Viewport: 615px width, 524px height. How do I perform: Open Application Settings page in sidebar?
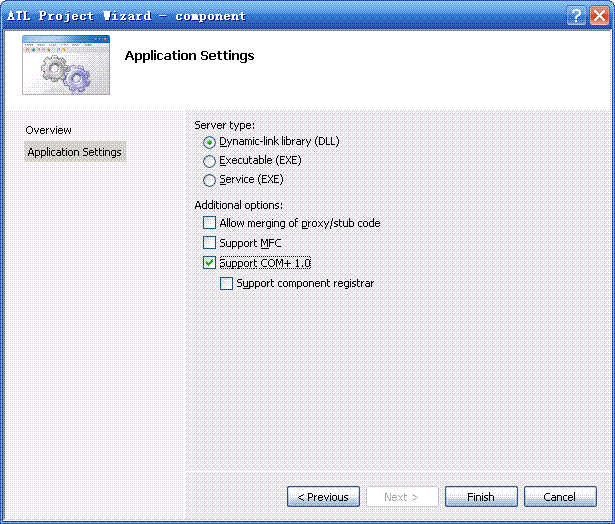click(75, 152)
